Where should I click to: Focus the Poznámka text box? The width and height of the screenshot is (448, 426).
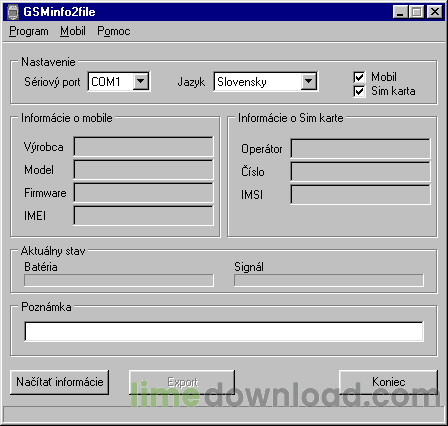coord(224,331)
